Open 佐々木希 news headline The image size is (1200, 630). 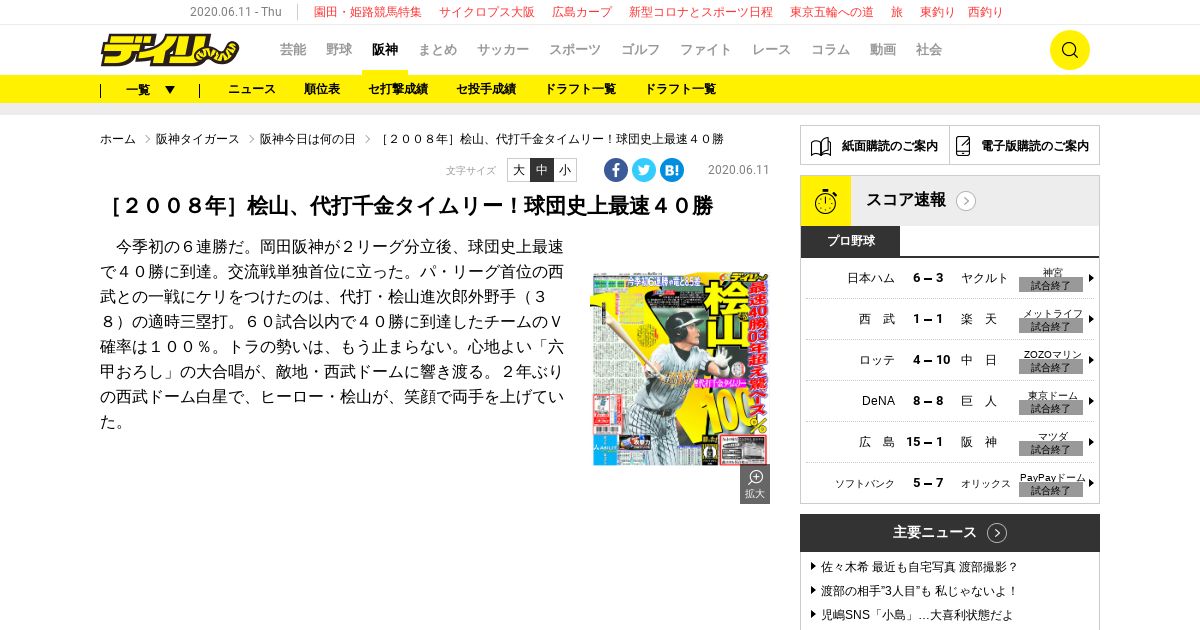click(919, 567)
